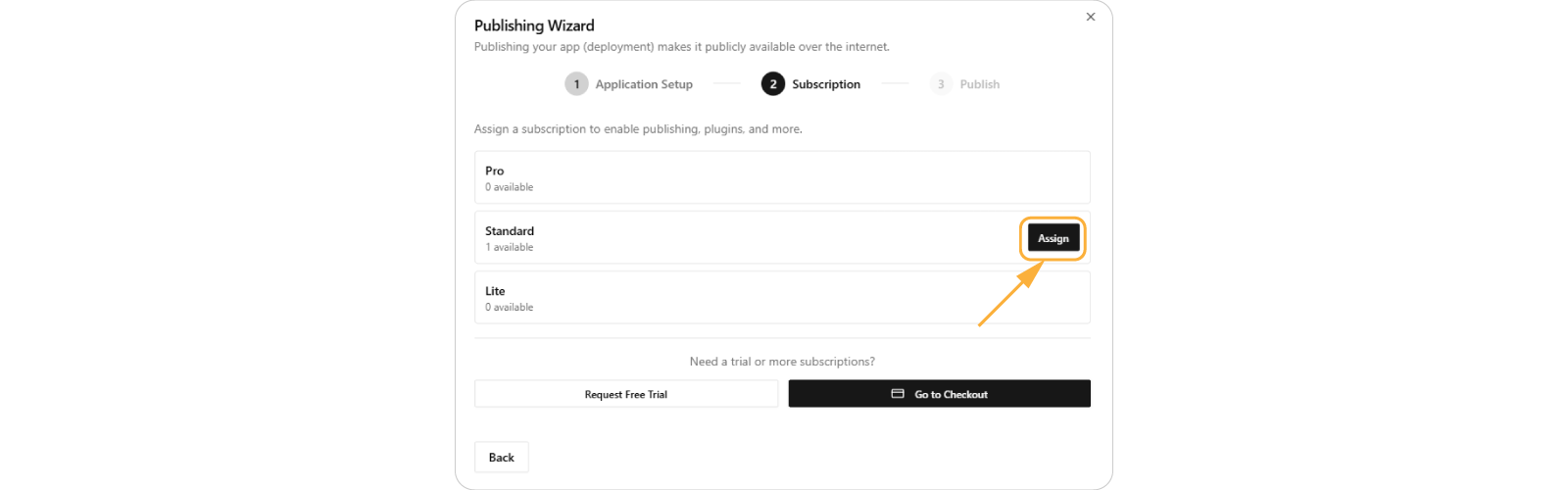Assign the Standard subscription
The image size is (1568, 490).
point(1053,238)
